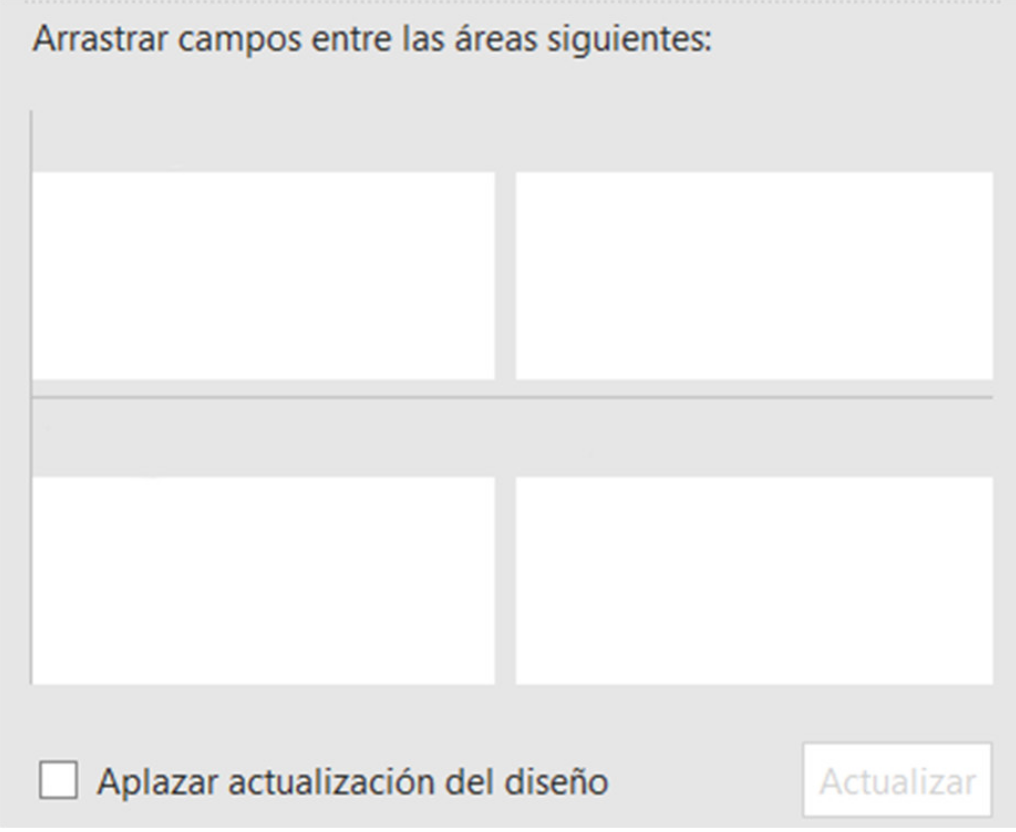The height and width of the screenshot is (832, 1016).
Task: Select the upper-left empty field area
Action: click(x=263, y=276)
